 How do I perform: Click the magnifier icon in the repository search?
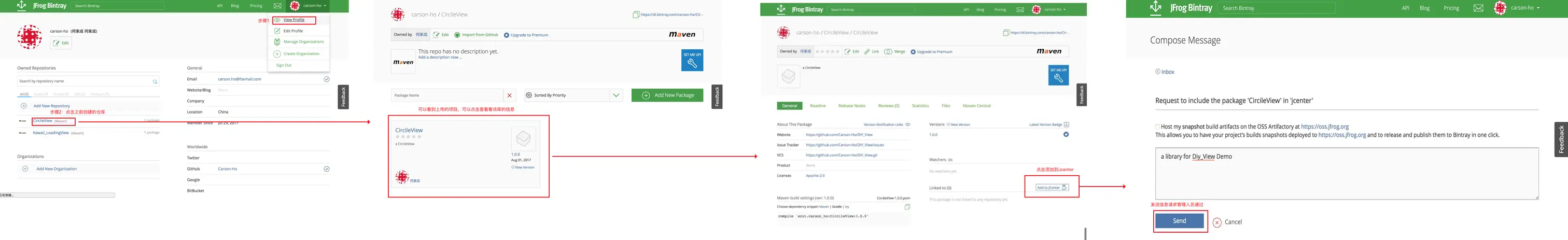[x=155, y=81]
